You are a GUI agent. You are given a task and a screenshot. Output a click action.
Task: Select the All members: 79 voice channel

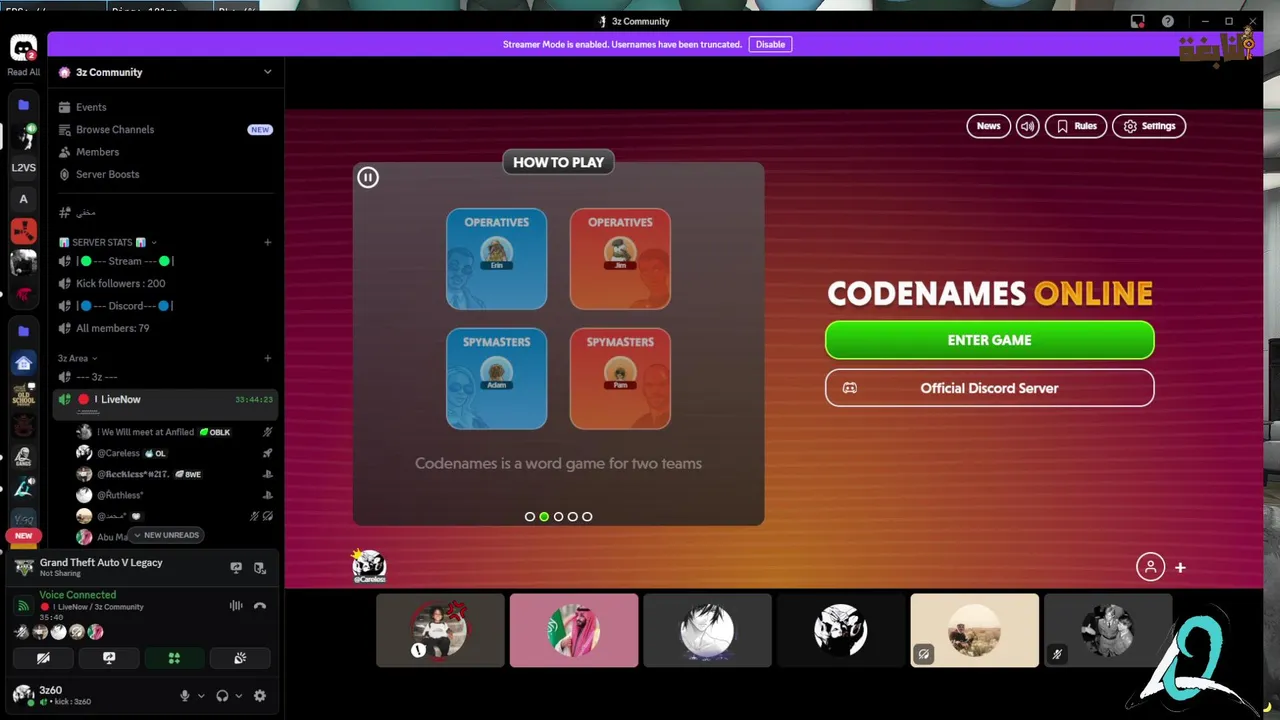(x=165, y=328)
